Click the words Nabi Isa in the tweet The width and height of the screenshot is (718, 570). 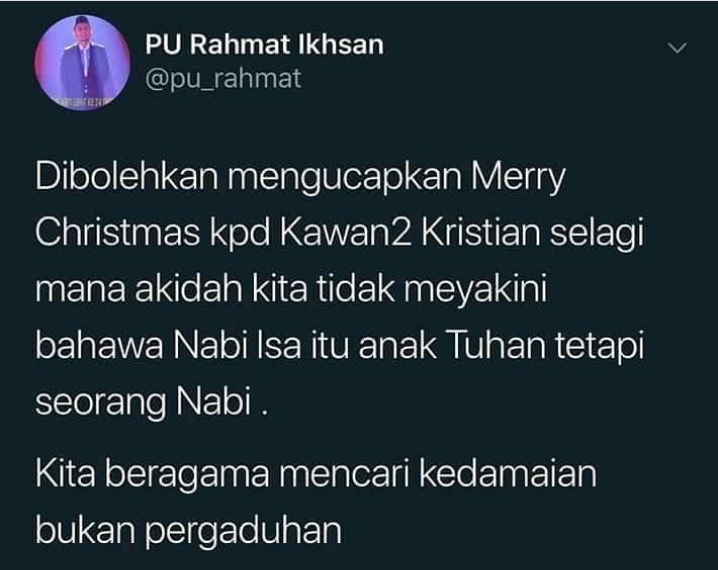(237, 345)
